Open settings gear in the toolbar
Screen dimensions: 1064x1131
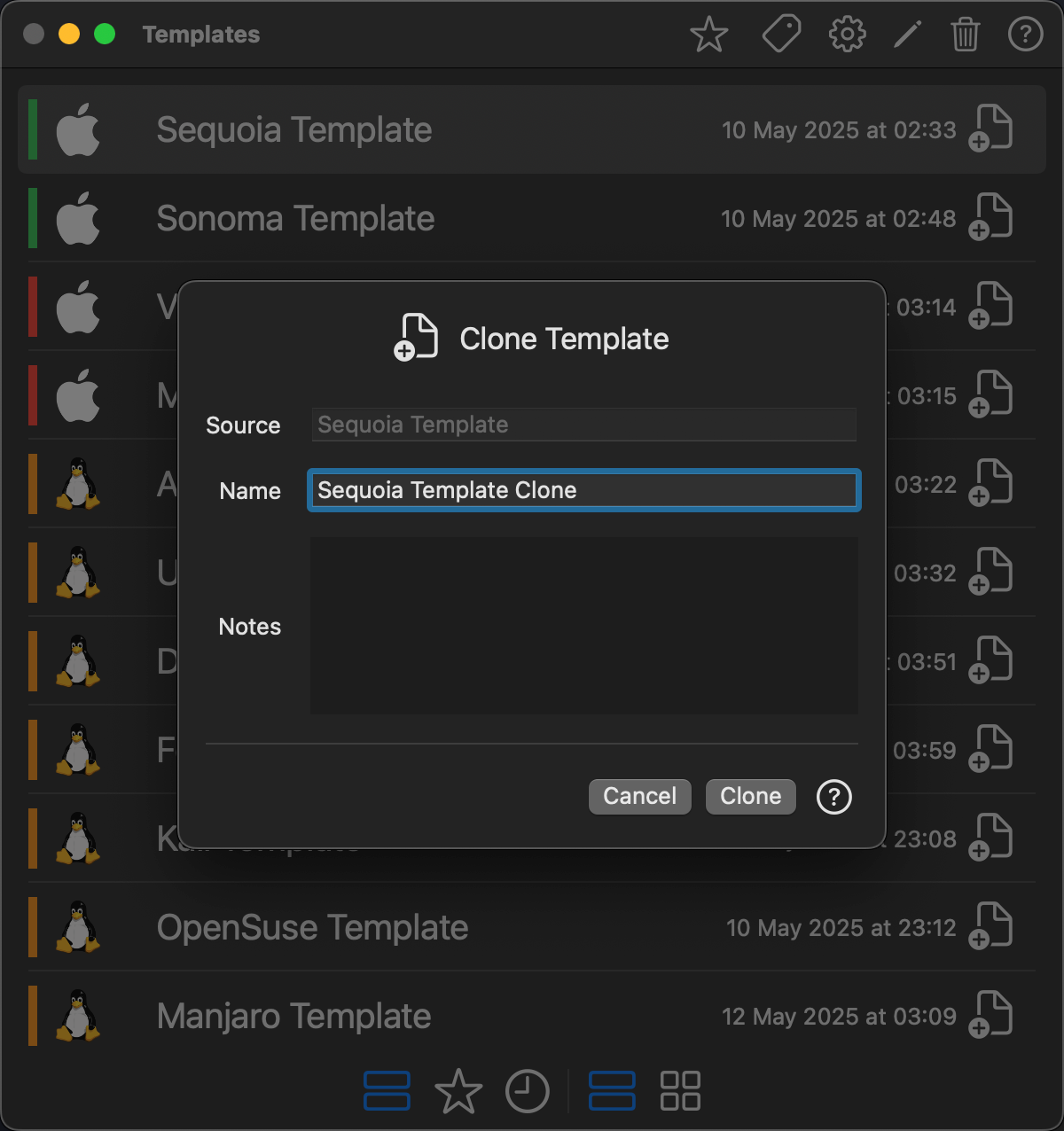[847, 35]
